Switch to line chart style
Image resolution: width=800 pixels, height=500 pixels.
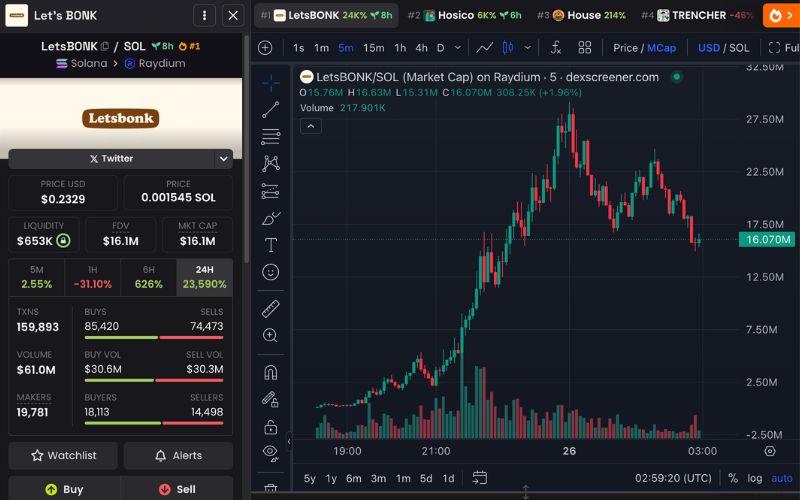485,48
